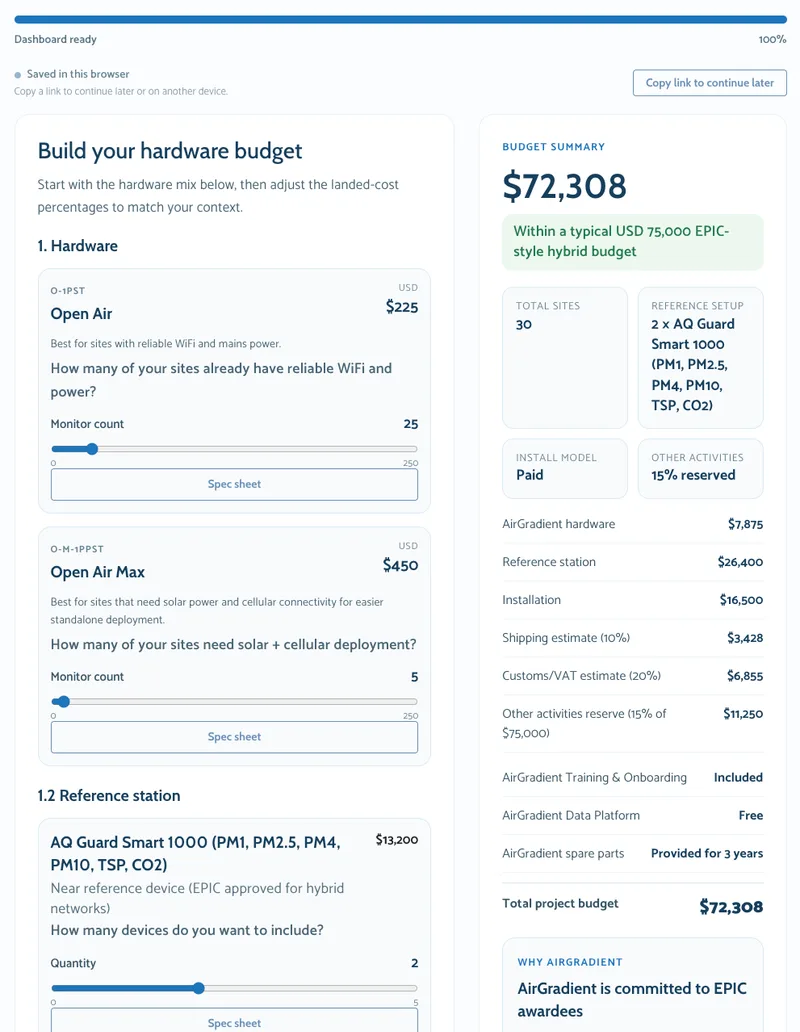The height and width of the screenshot is (1032, 800).
Task: Click the Reference station cost row
Action: (x=632, y=562)
